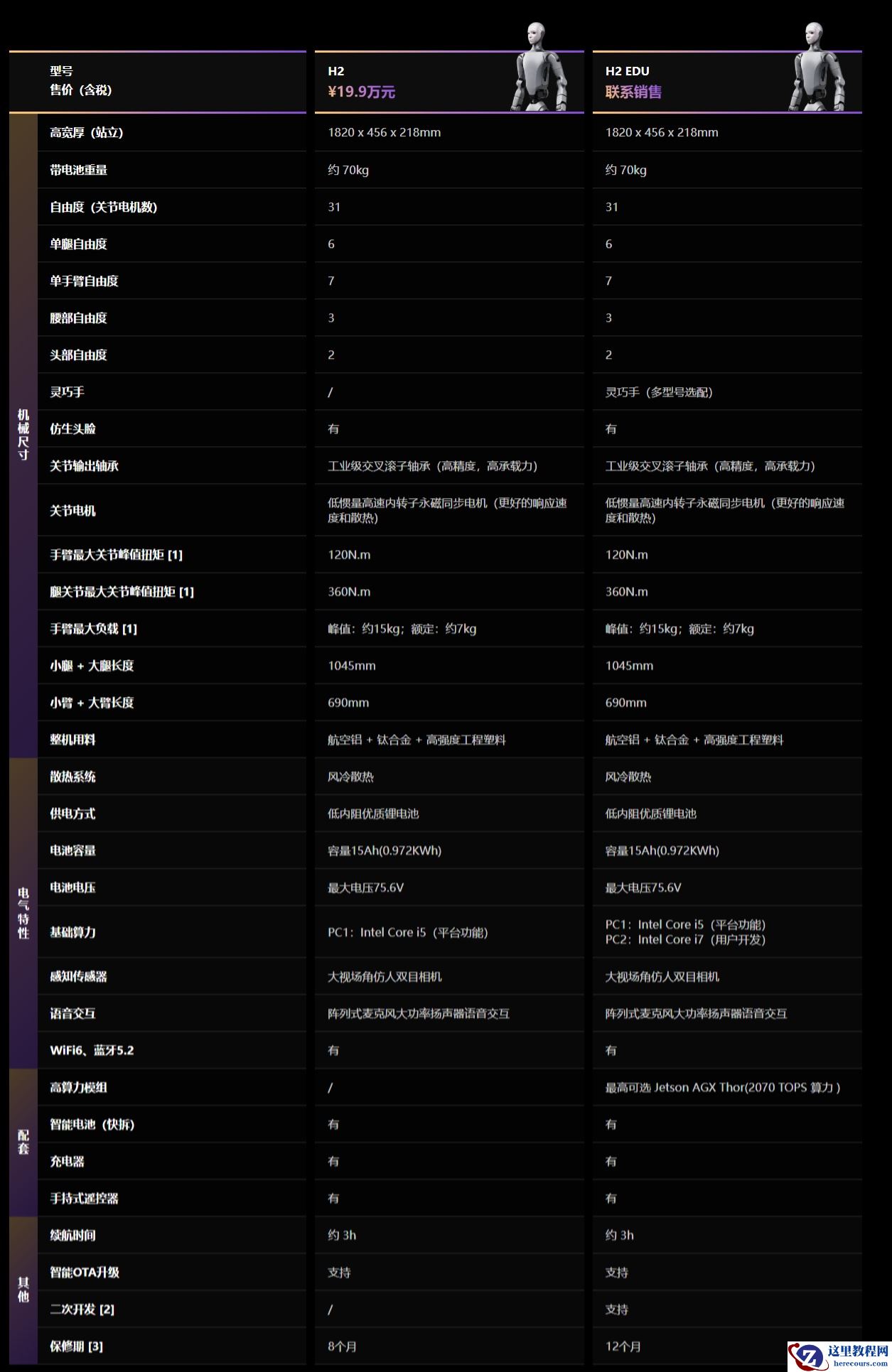Click the 头部自由度 row label
892x1372 pixels.
click(x=78, y=355)
